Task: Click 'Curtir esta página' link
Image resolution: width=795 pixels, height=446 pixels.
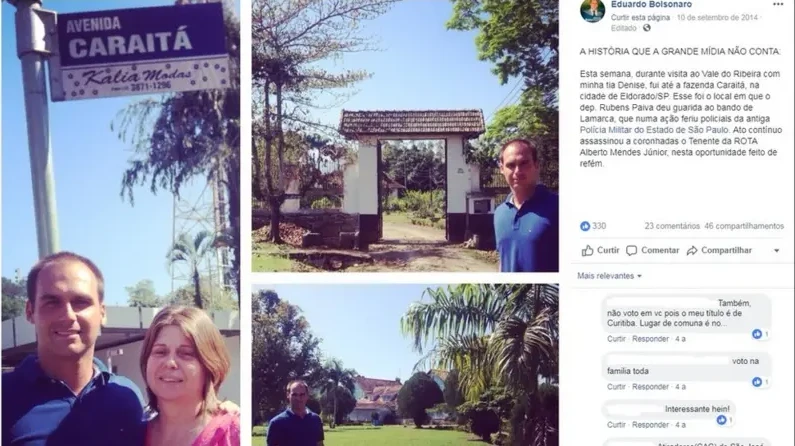Action: (640, 18)
